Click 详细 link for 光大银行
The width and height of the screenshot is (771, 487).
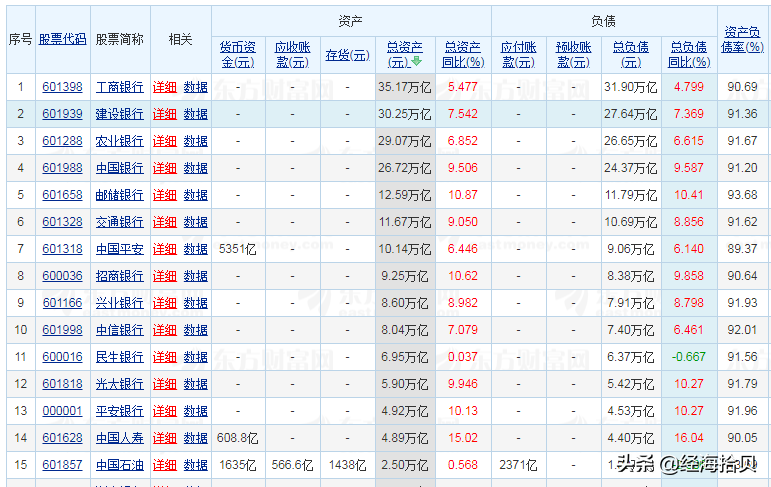point(165,384)
